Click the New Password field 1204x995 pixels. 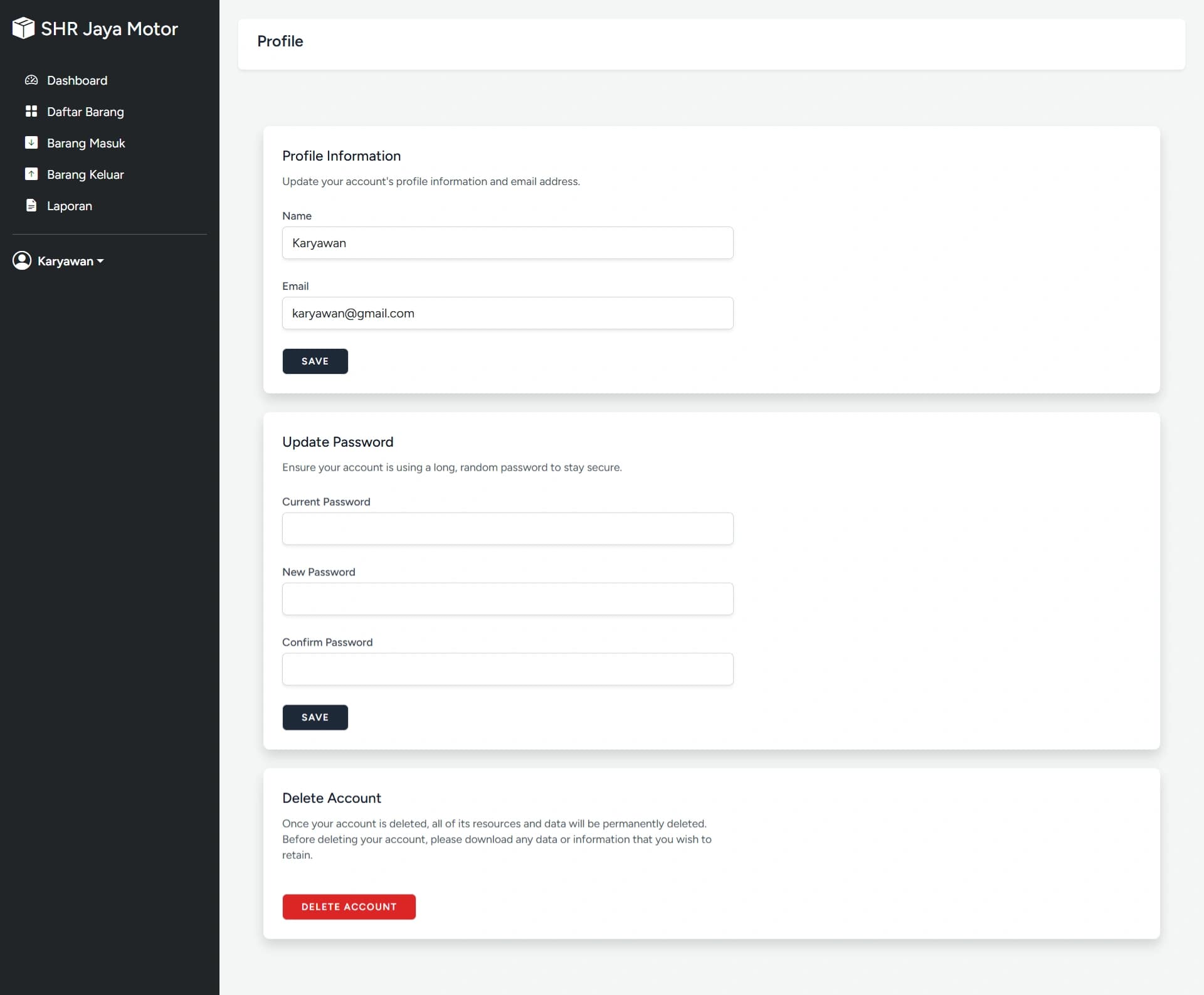pyautogui.click(x=507, y=599)
